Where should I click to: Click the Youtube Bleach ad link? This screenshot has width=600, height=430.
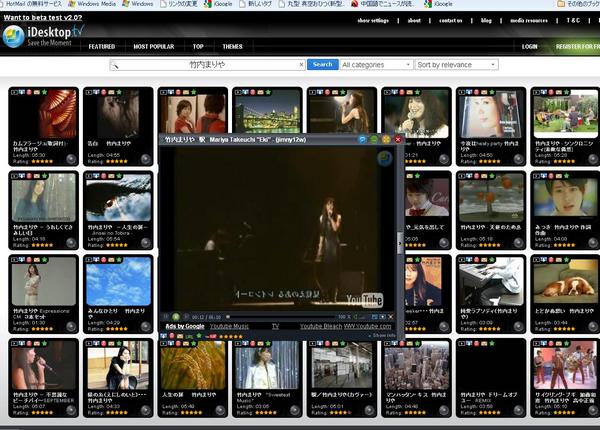(x=321, y=326)
